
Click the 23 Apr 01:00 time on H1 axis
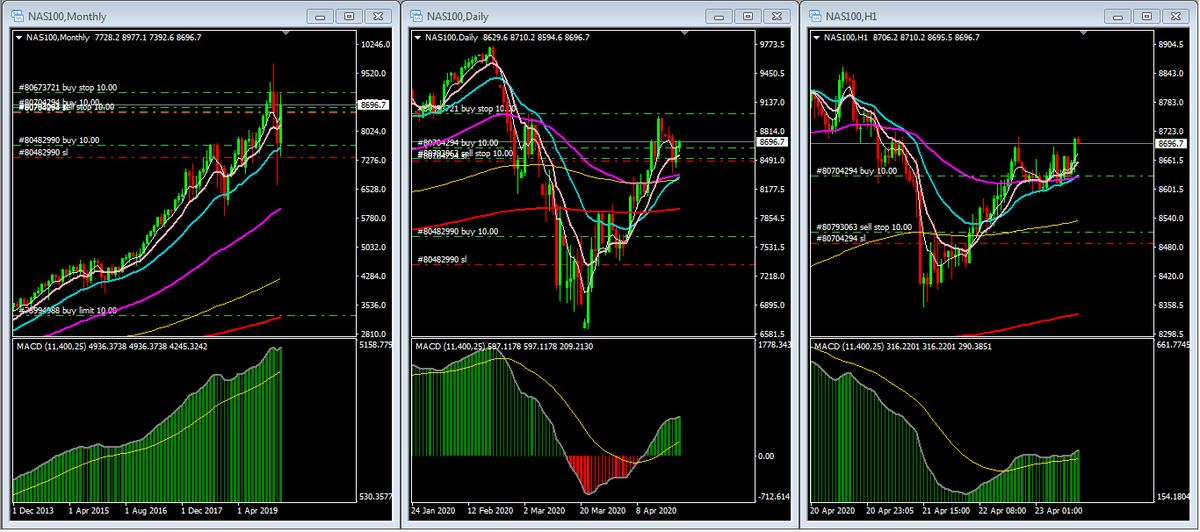[x=1060, y=510]
